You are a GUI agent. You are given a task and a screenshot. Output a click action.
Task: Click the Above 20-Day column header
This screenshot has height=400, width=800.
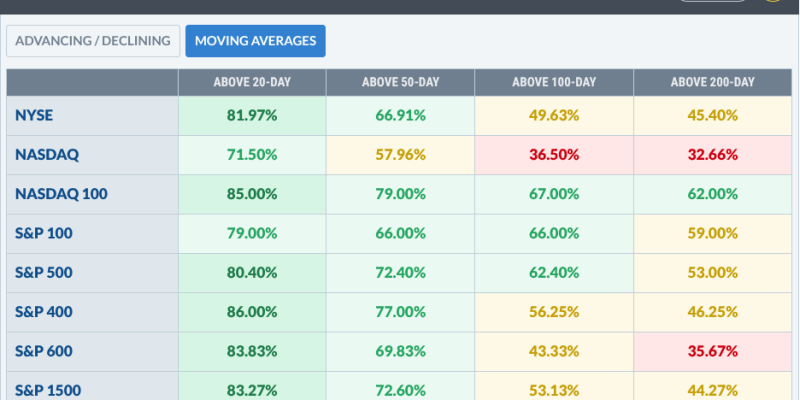coord(252,82)
